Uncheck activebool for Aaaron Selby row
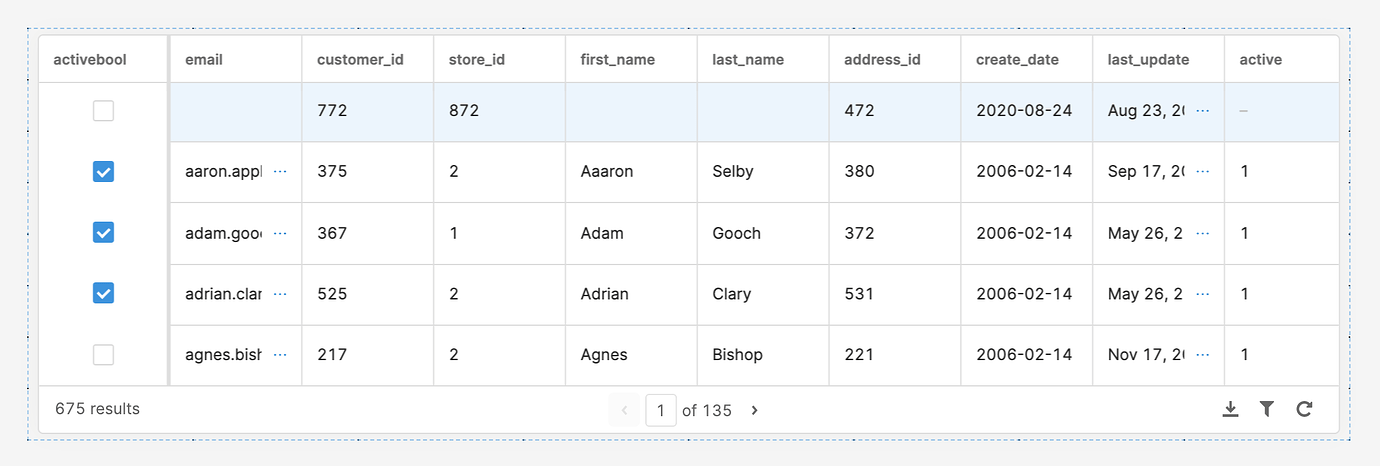The image size is (1380, 466). point(103,172)
